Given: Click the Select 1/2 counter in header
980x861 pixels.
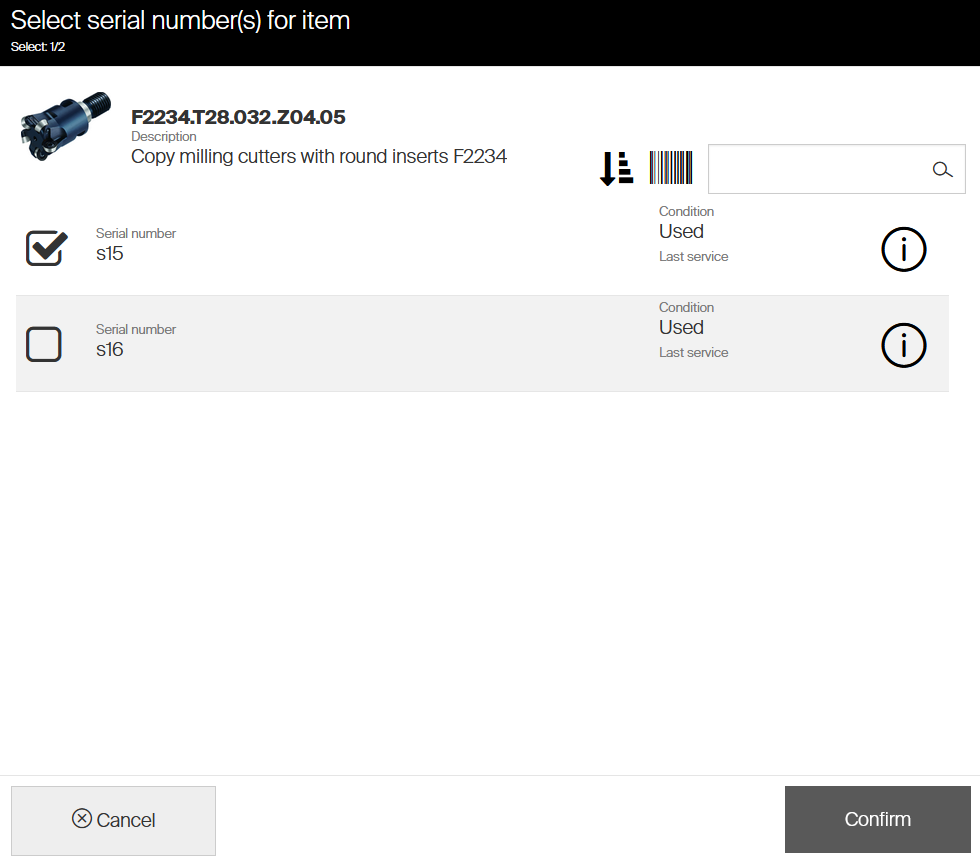Looking at the screenshot, I should pyautogui.click(x=39, y=46).
